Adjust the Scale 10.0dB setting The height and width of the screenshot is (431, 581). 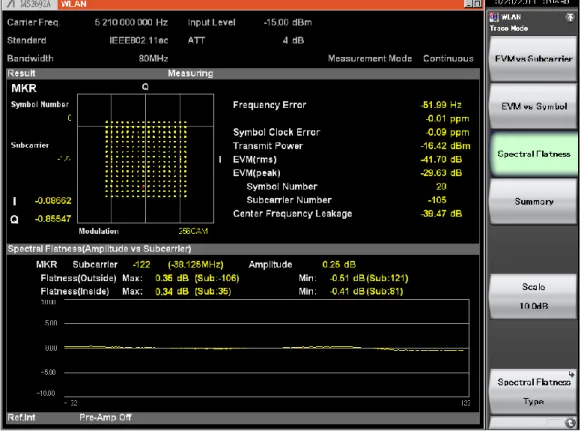pyautogui.click(x=533, y=296)
